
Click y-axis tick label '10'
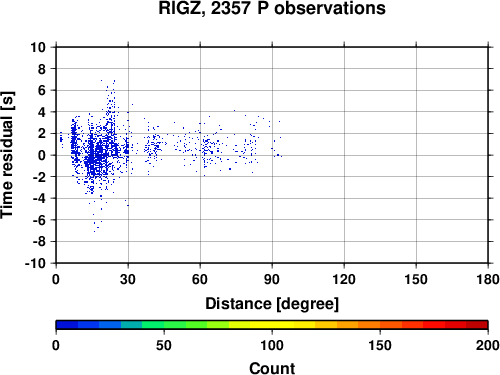pos(38,47)
